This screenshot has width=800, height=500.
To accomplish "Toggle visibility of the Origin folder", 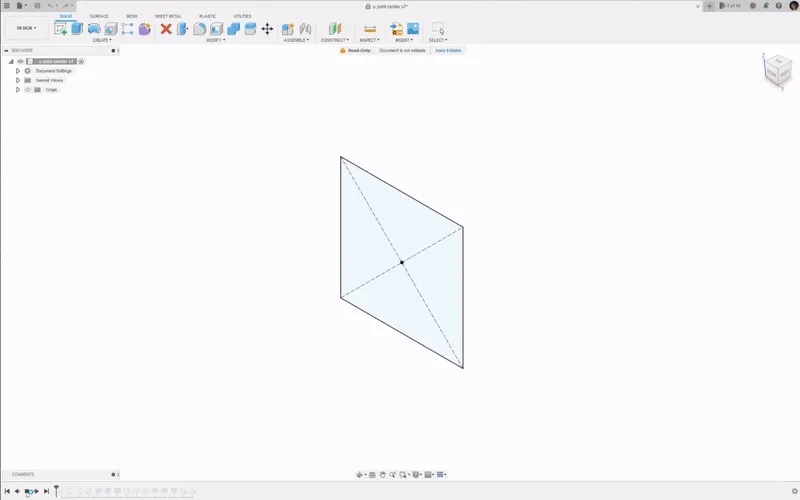I will [x=28, y=90].
